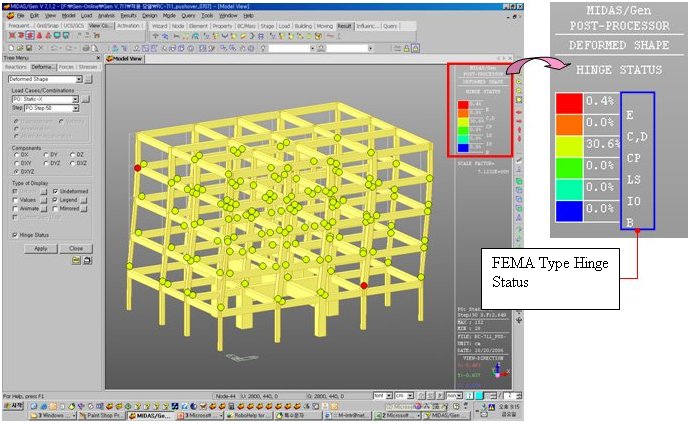This screenshot has width=691, height=424.
Task: Click the Redo icon
Action: (70, 48)
